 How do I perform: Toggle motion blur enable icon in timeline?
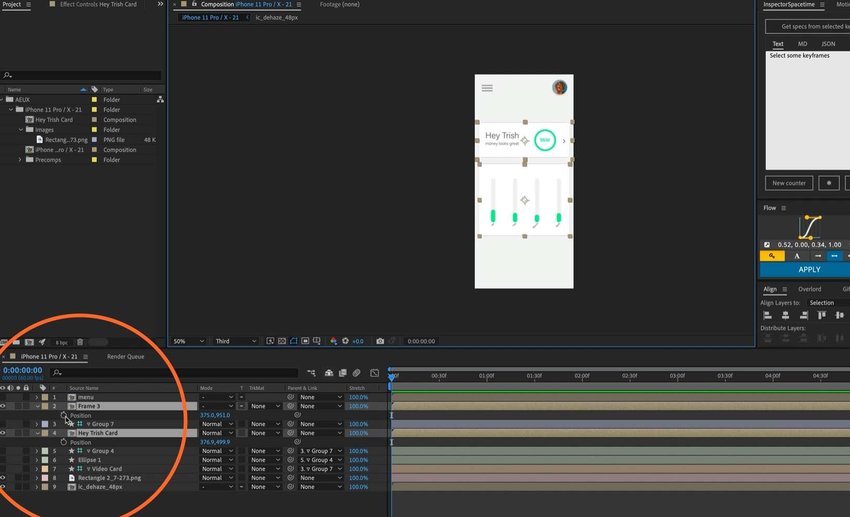pyautogui.click(x=357, y=373)
